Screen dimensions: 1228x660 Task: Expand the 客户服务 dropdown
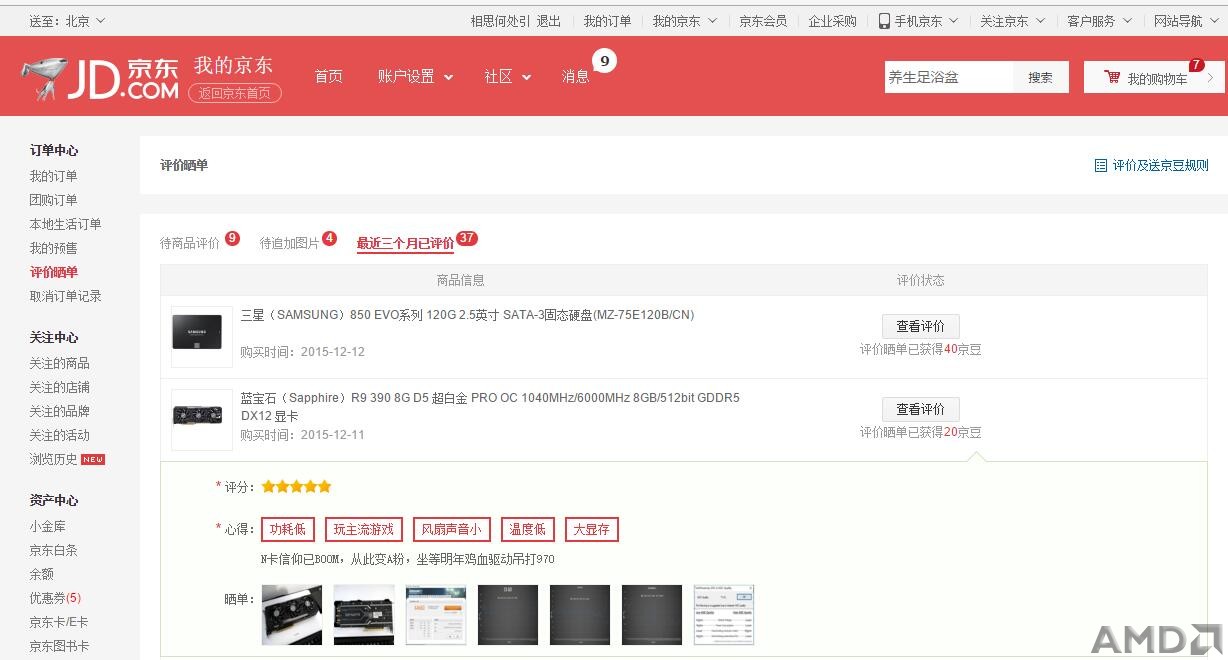tap(1099, 20)
